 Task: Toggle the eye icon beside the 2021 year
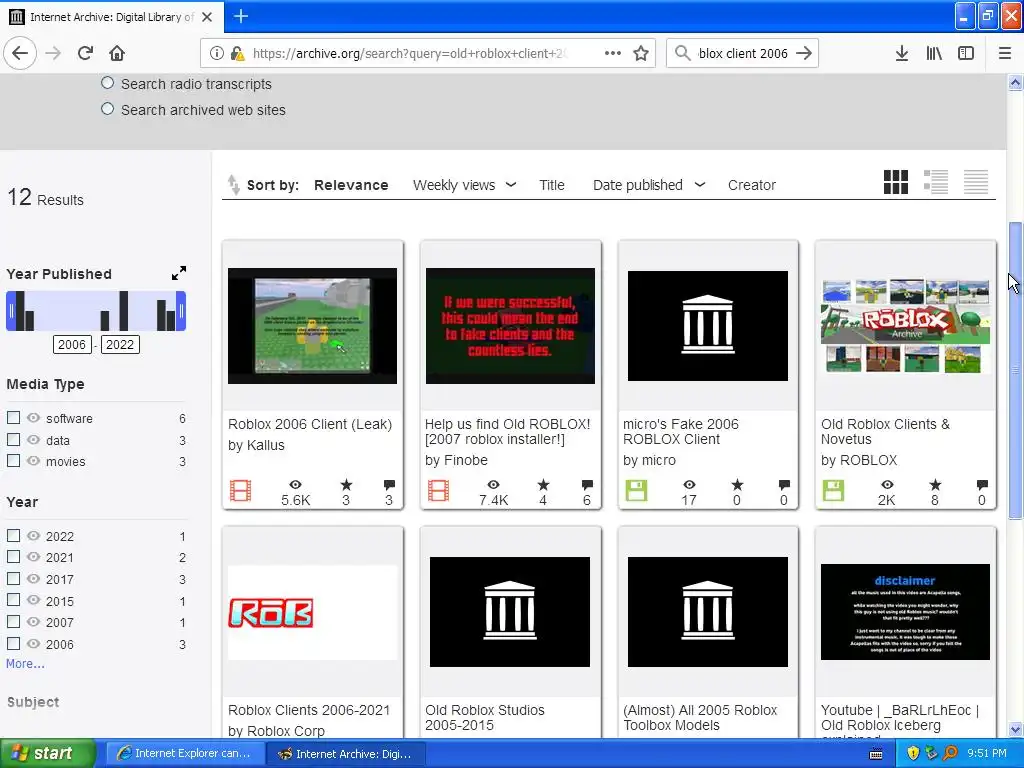coord(33,557)
